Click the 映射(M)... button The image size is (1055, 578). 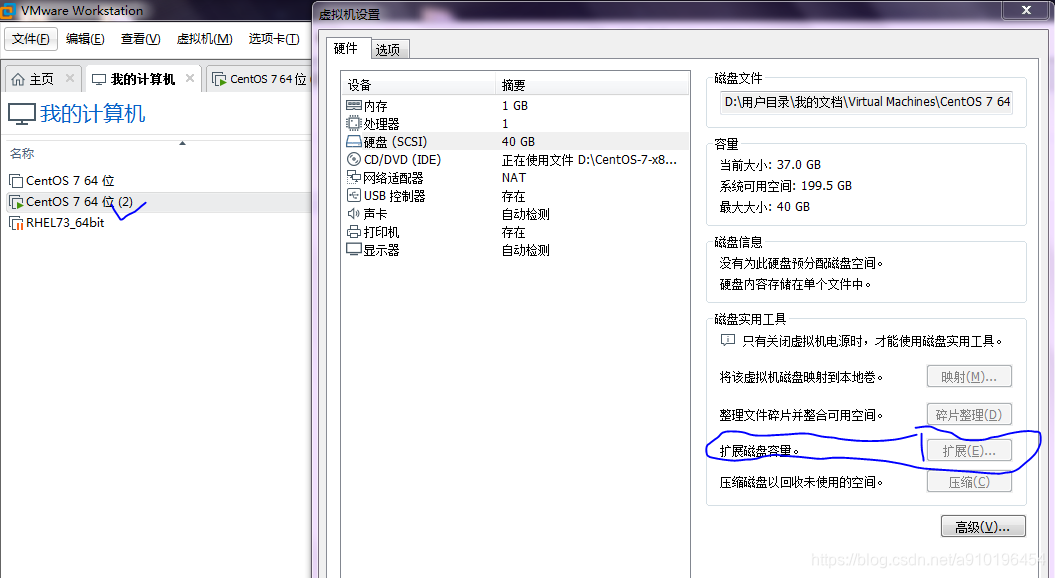click(969, 377)
